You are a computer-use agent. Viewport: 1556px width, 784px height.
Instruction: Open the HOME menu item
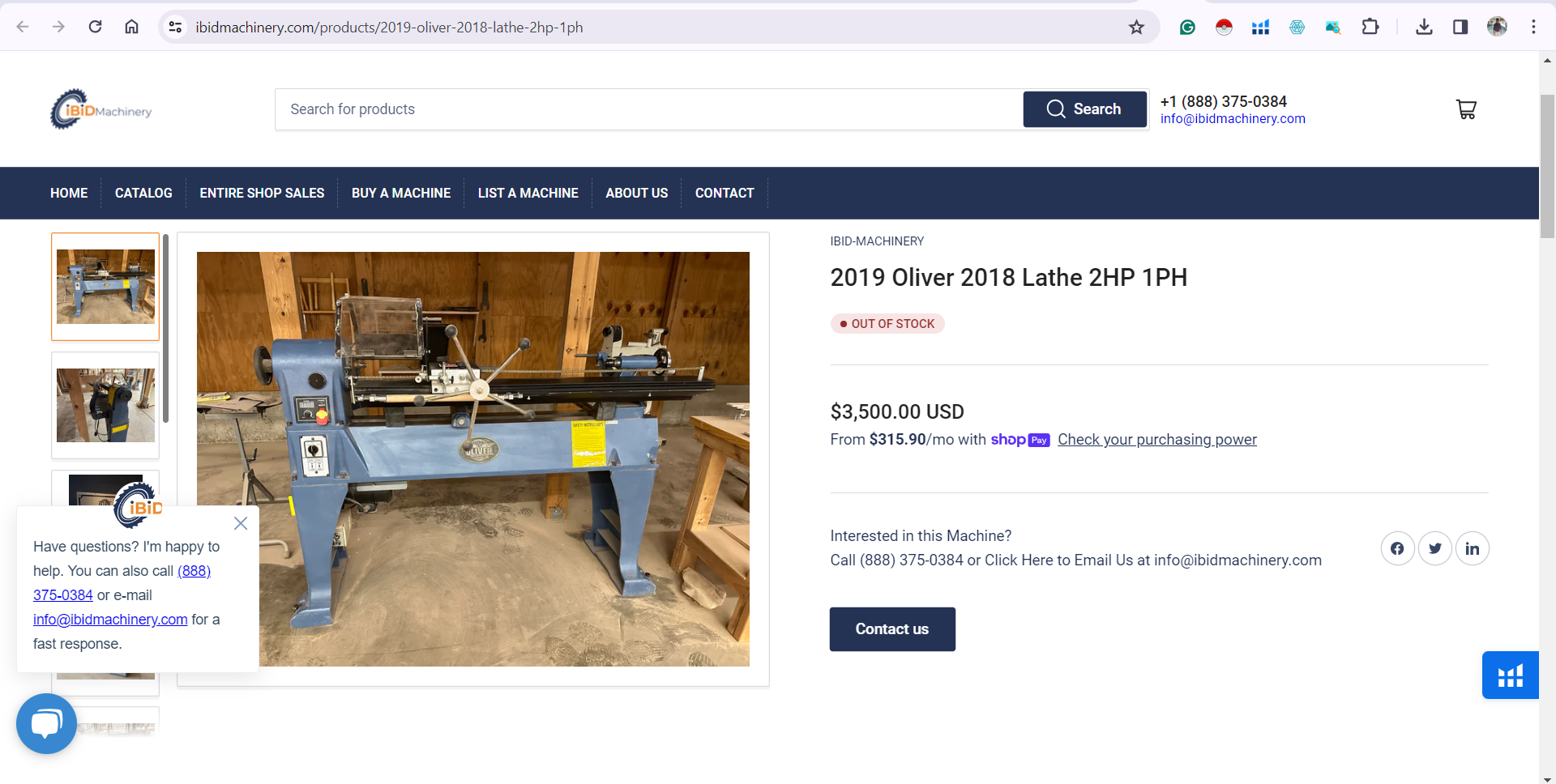[69, 193]
